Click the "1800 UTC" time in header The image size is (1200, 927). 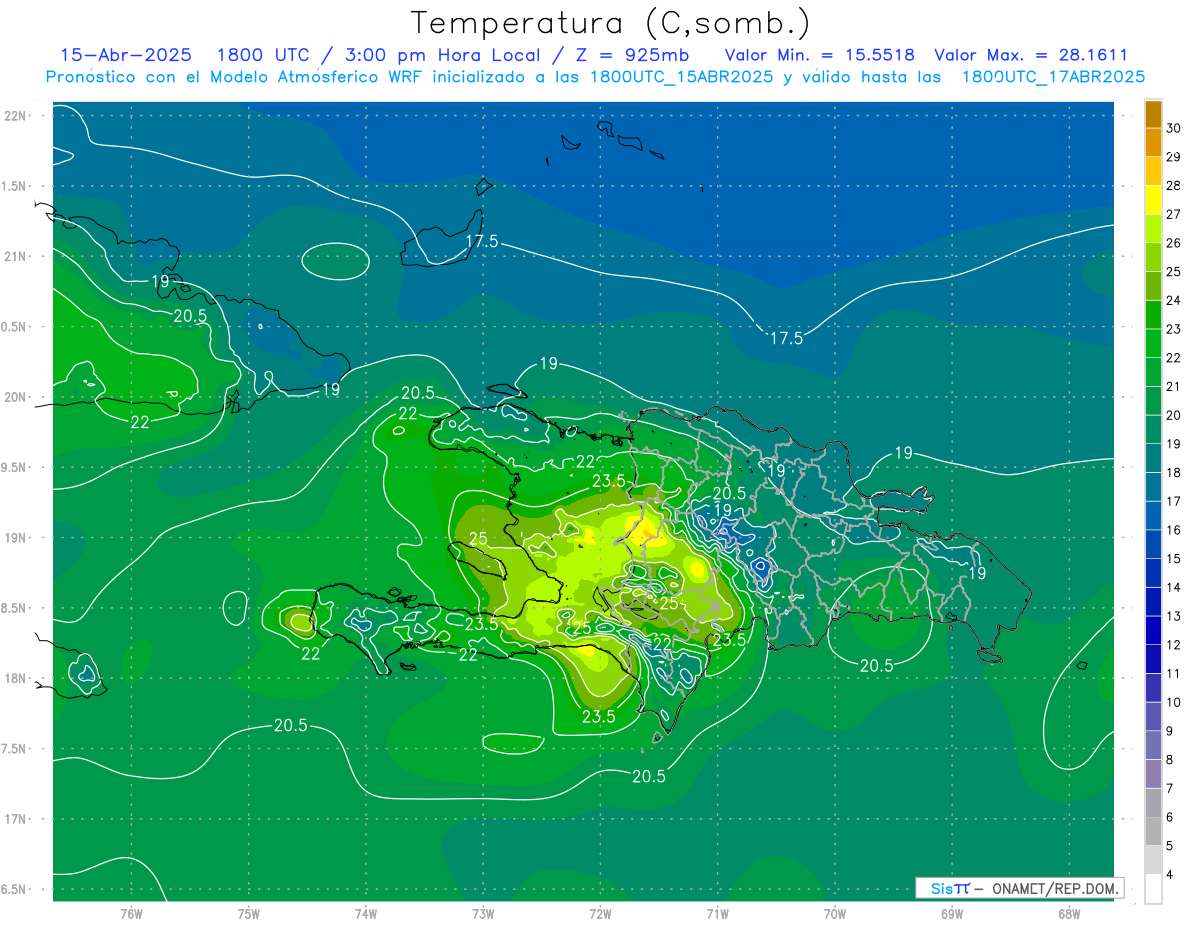(x=263, y=55)
